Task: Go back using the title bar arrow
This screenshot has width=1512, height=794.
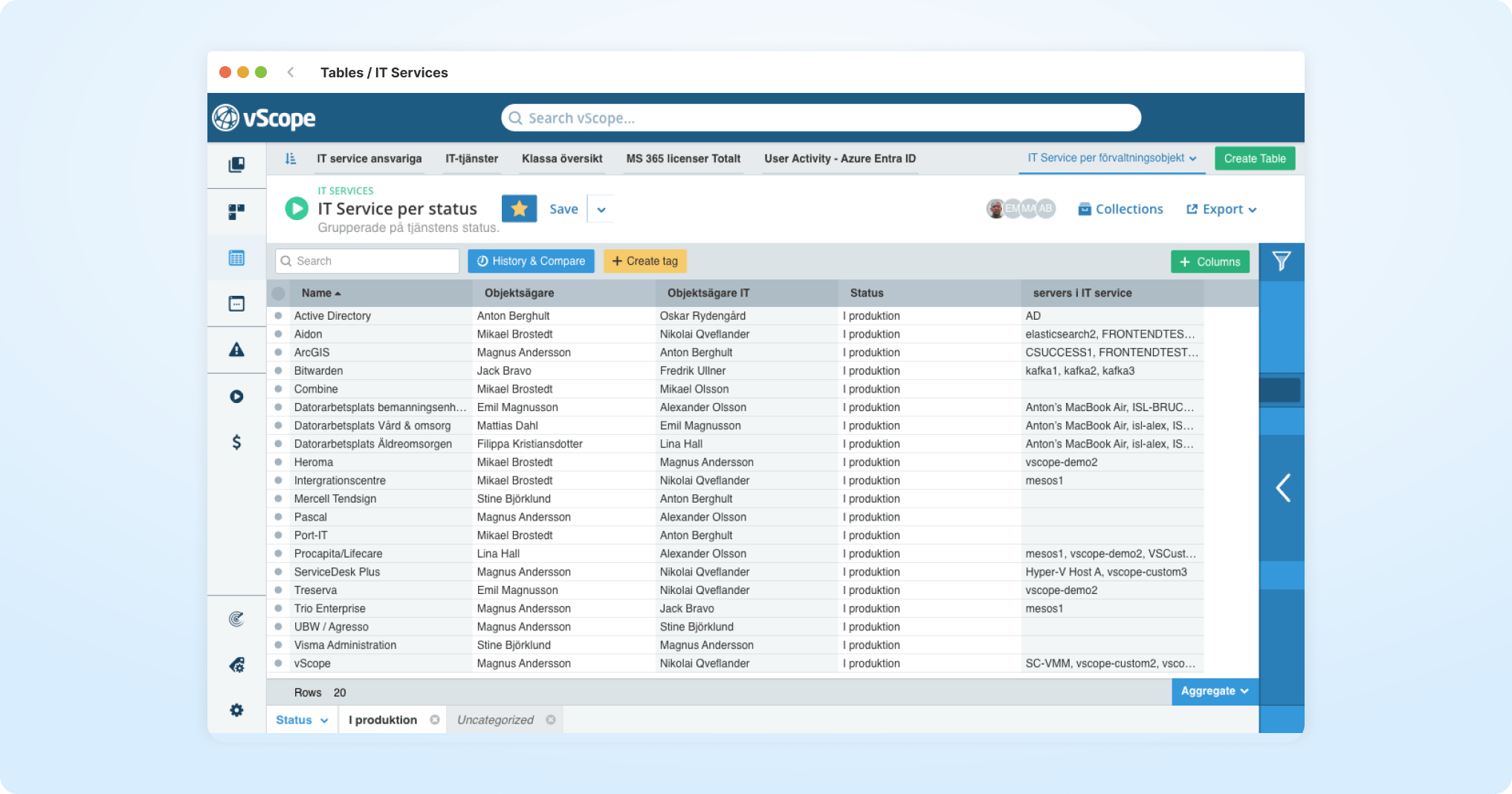Action: pos(291,72)
